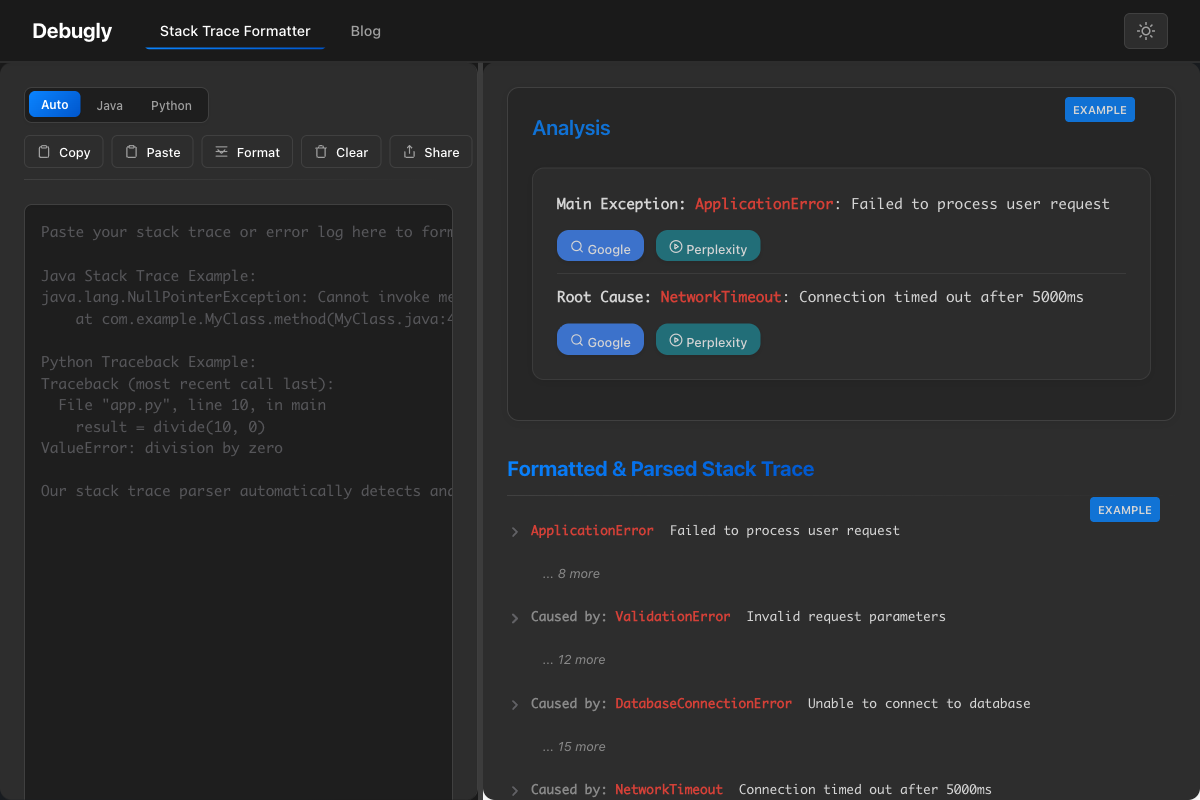Click Formatted & Parsed Stack Trace heading

coord(660,469)
